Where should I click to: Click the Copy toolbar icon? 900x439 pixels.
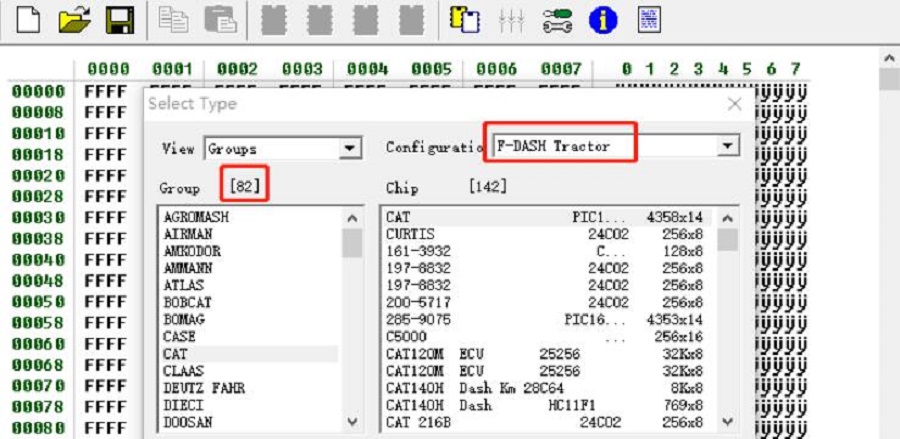[173, 20]
